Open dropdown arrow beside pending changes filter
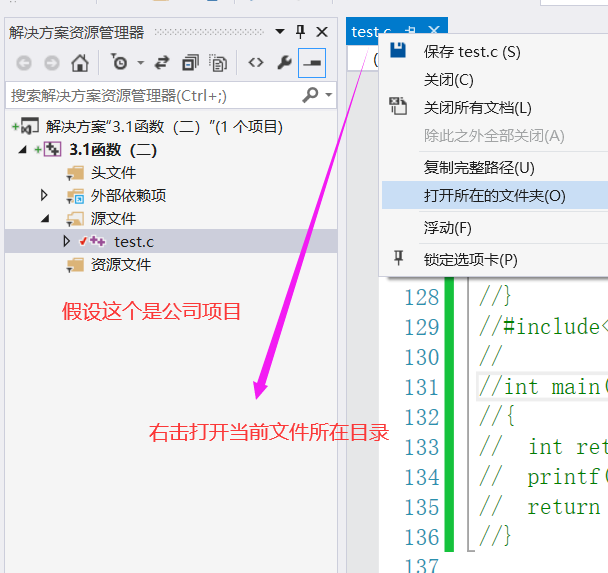Image resolution: width=608 pixels, height=573 pixels. 141,62
